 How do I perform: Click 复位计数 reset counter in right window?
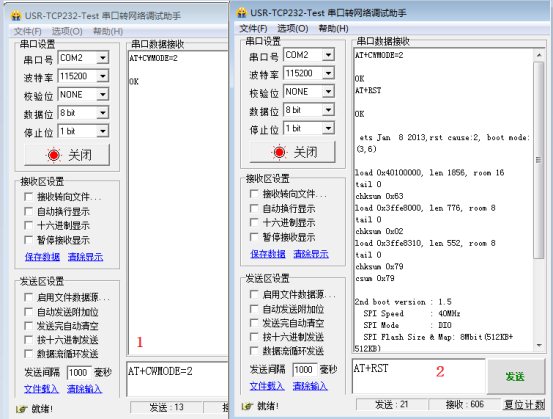pyautogui.click(x=524, y=405)
